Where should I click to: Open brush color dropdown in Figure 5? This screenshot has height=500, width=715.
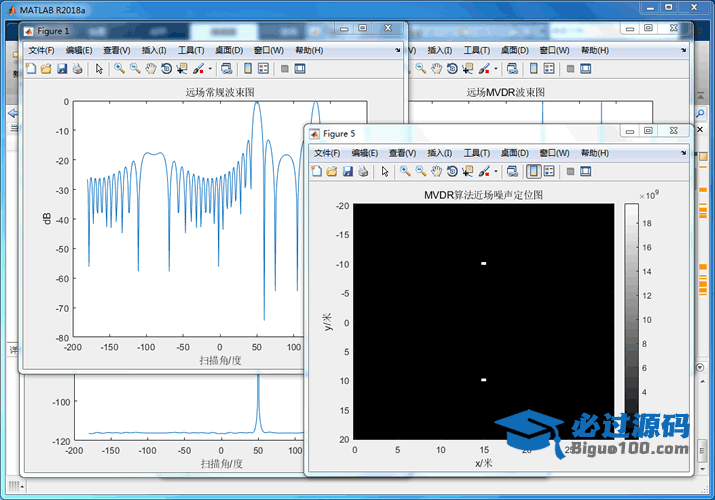[496, 171]
